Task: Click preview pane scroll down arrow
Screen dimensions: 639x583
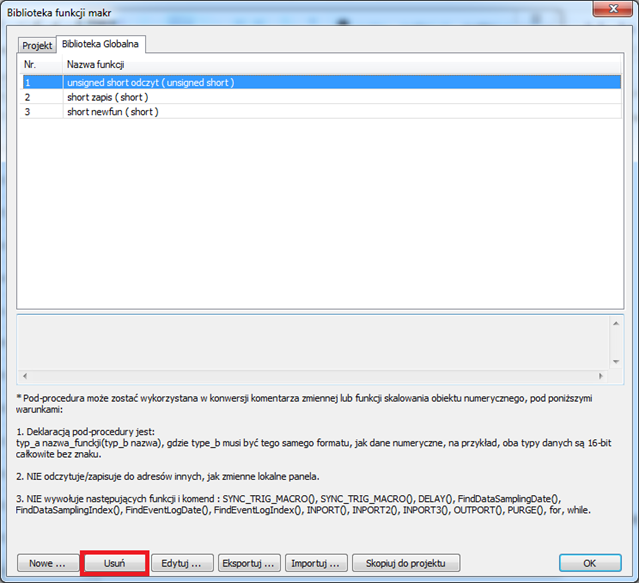Action: 616,361
